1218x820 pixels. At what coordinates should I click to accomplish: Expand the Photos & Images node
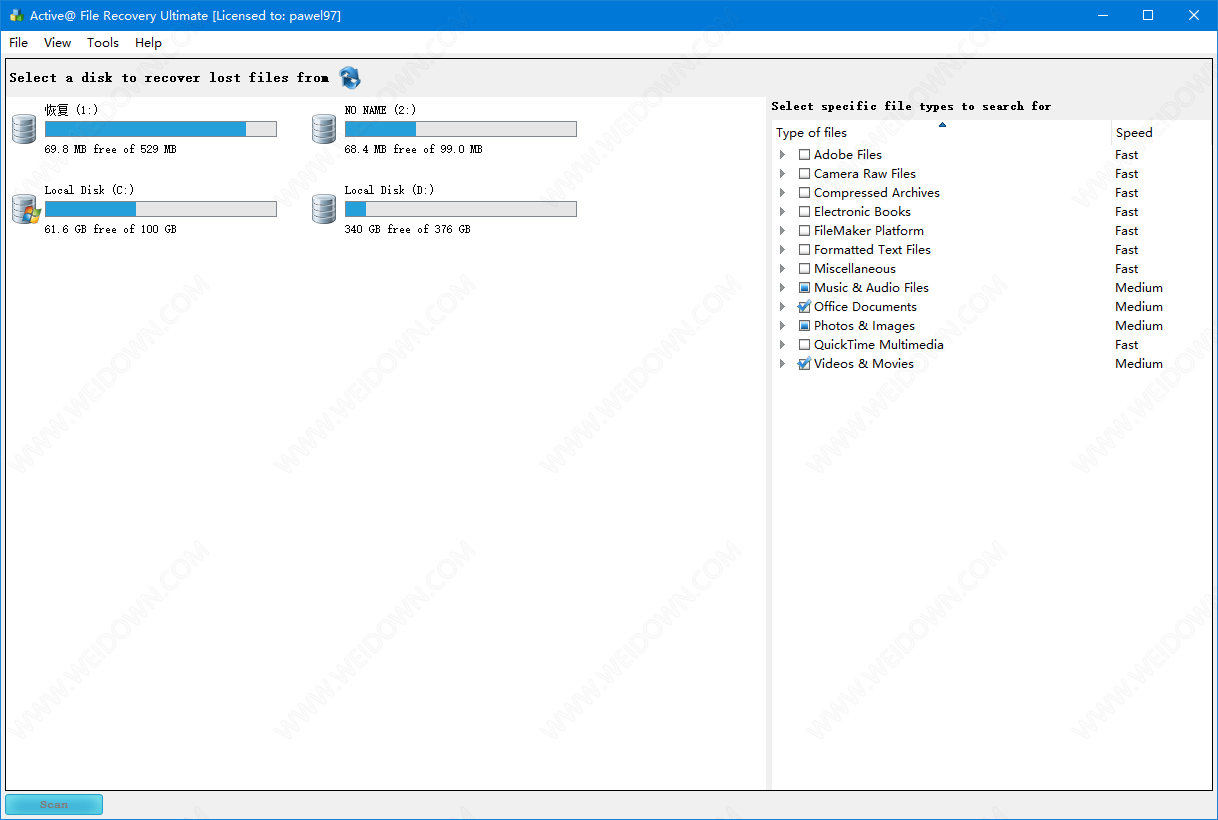783,326
